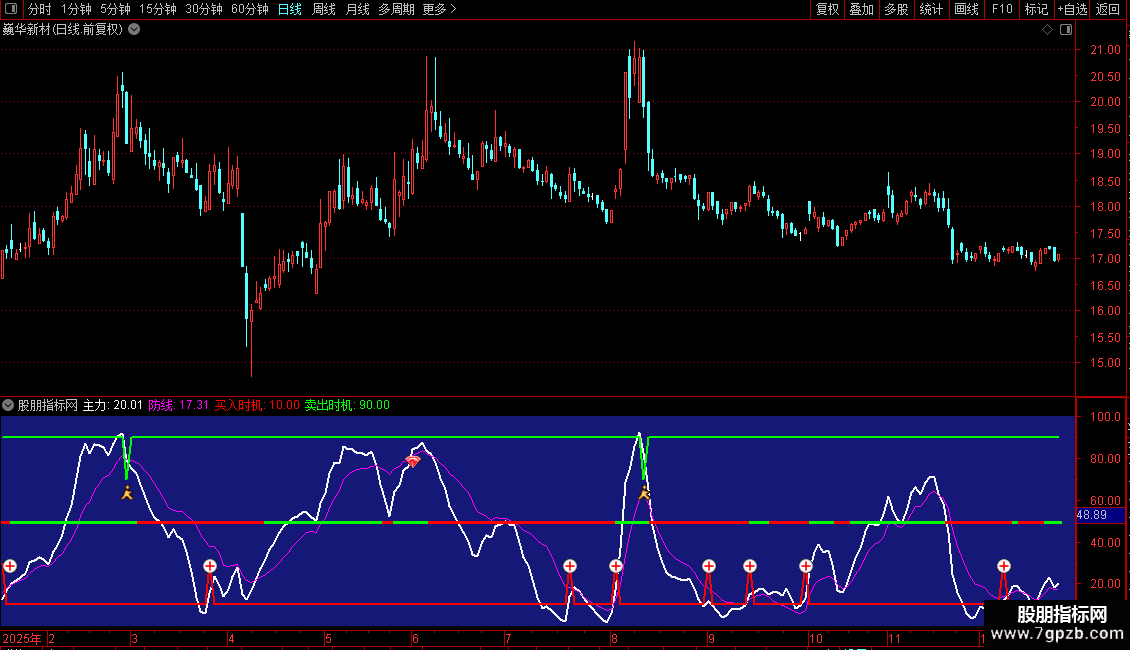Open F10 company information
This screenshot has height=650, width=1130.
1002,9
